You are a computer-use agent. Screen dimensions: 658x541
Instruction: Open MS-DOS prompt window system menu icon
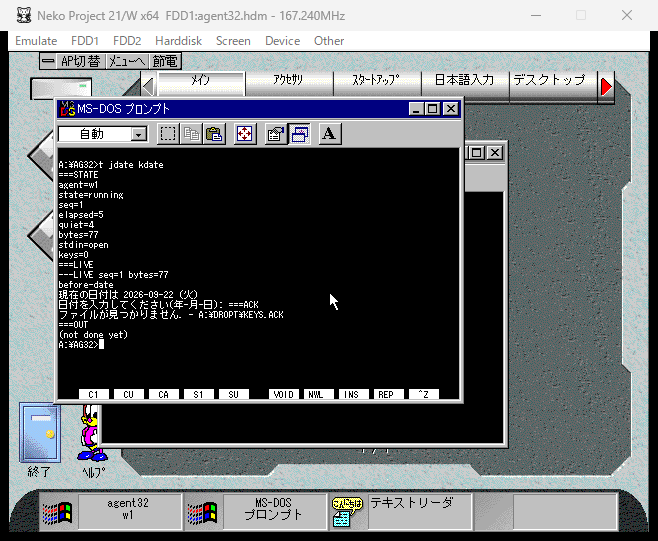(67, 109)
